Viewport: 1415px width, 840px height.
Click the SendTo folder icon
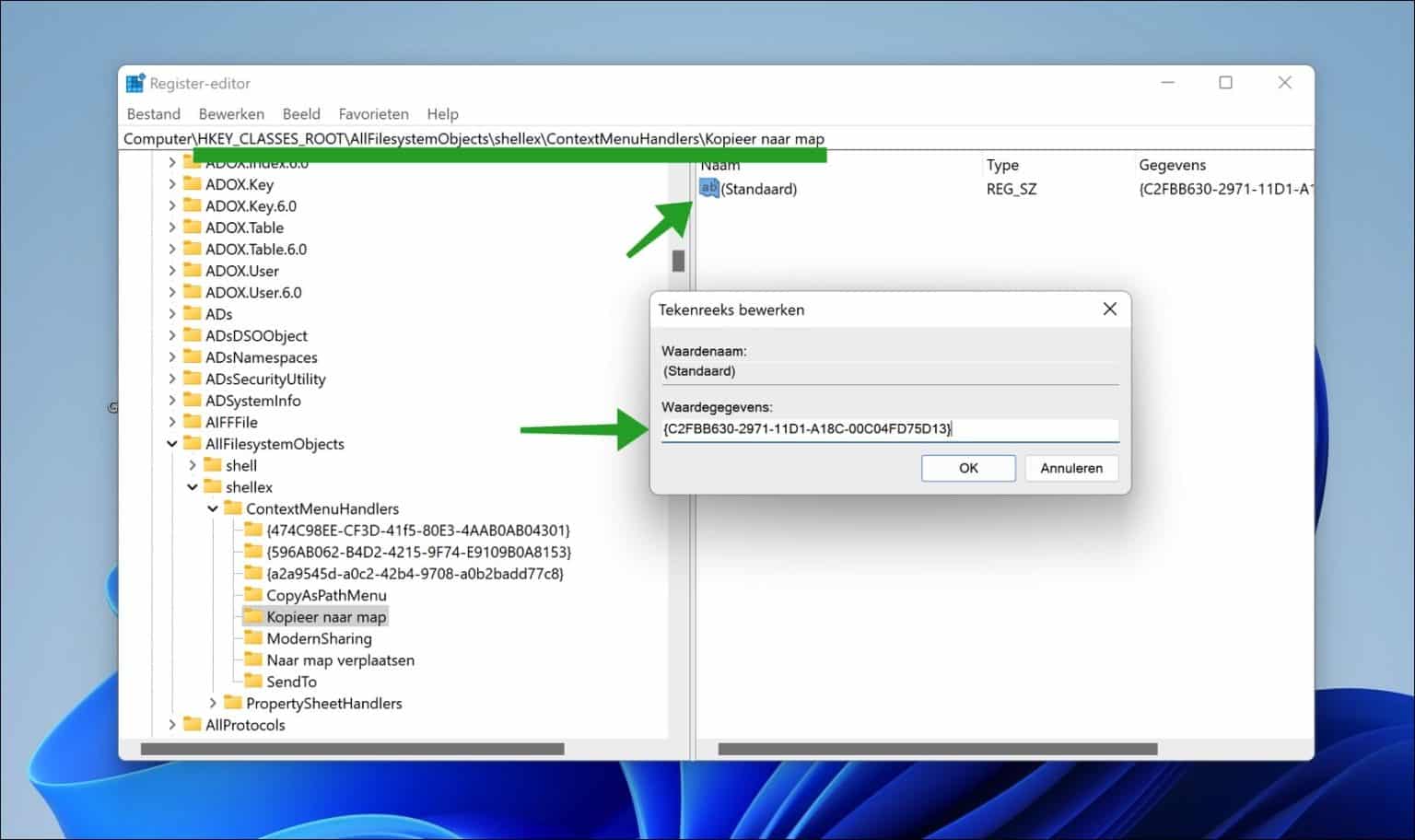coord(253,682)
